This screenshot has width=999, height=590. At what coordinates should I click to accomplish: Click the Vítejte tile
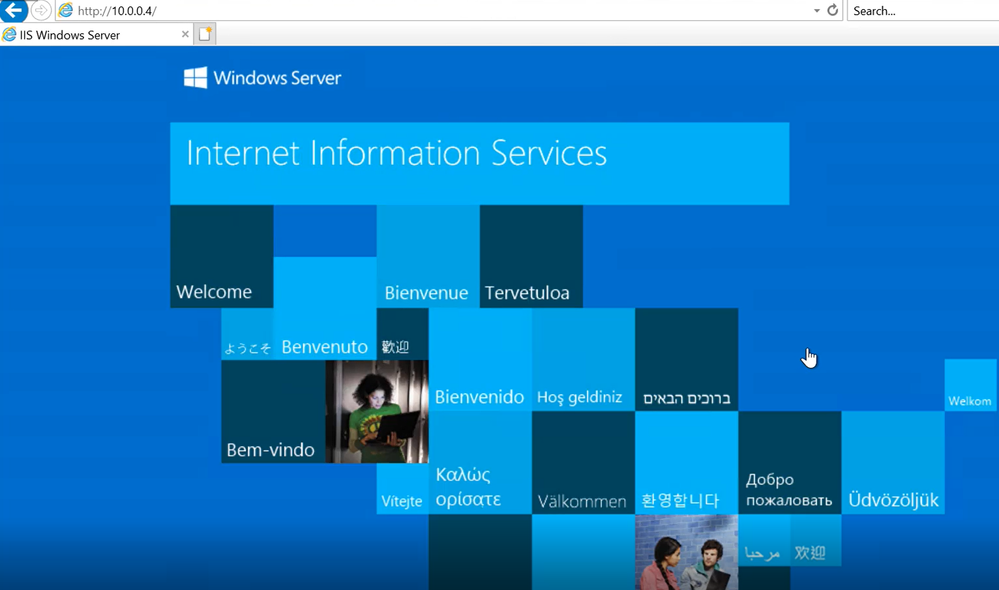coord(403,489)
